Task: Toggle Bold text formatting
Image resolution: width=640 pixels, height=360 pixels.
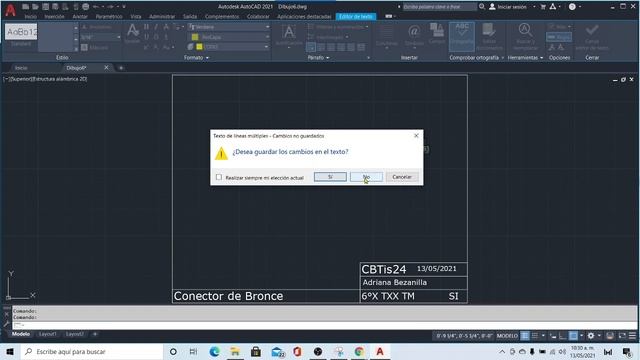Action: [x=146, y=27]
